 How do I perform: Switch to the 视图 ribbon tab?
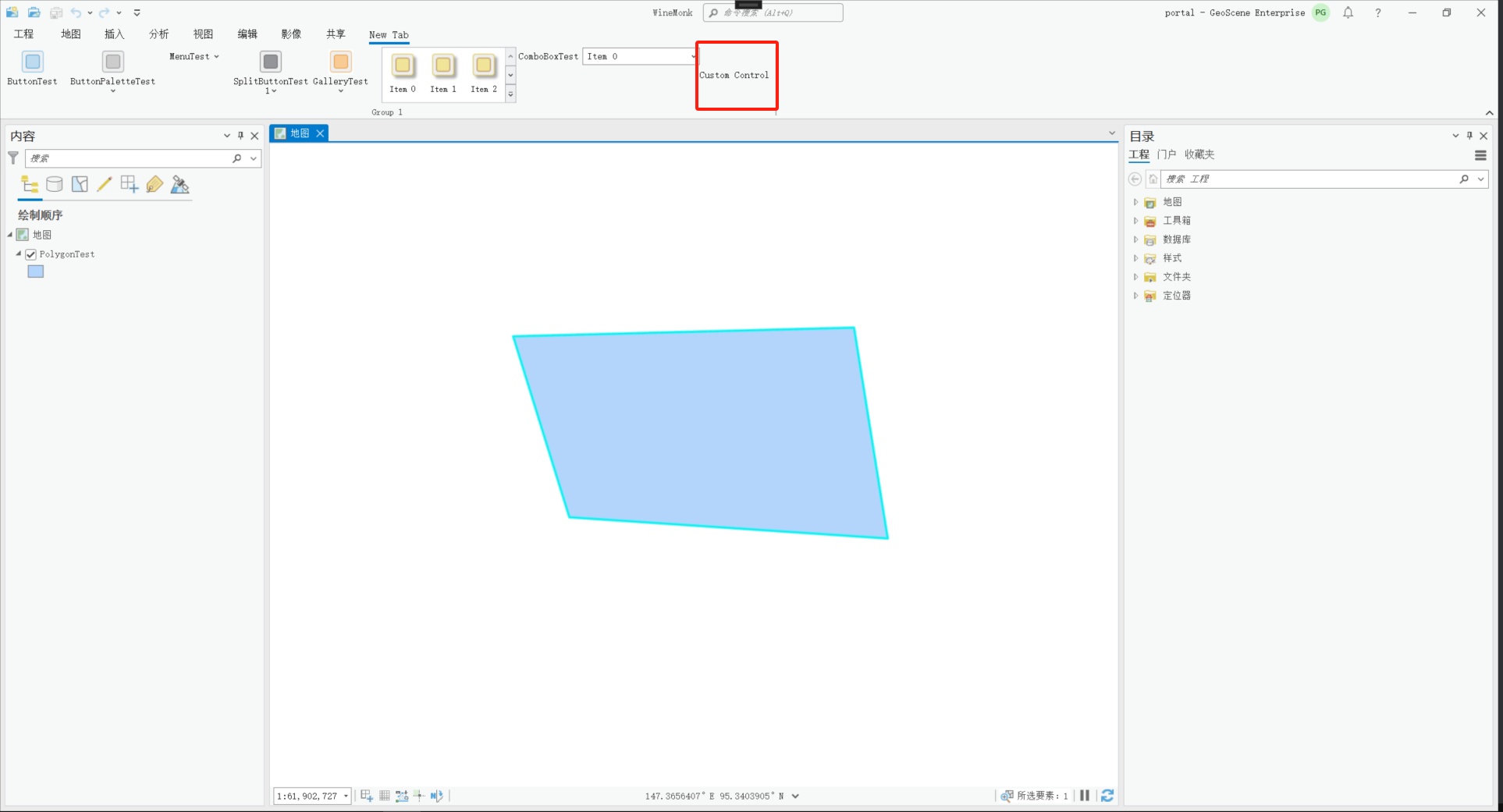click(204, 34)
